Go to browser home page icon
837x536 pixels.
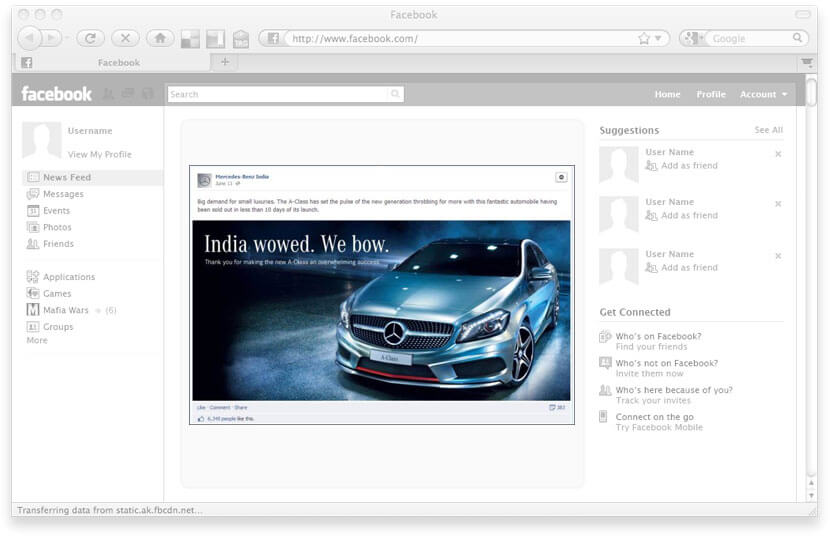160,38
